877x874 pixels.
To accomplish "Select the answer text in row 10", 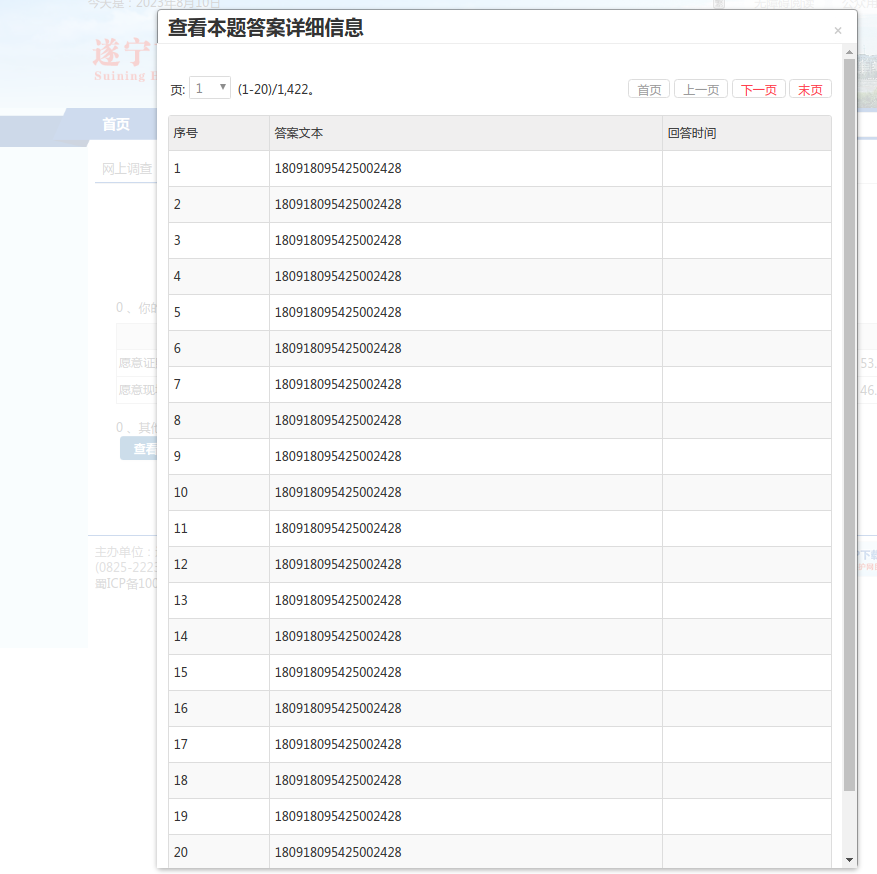I will tap(338, 493).
